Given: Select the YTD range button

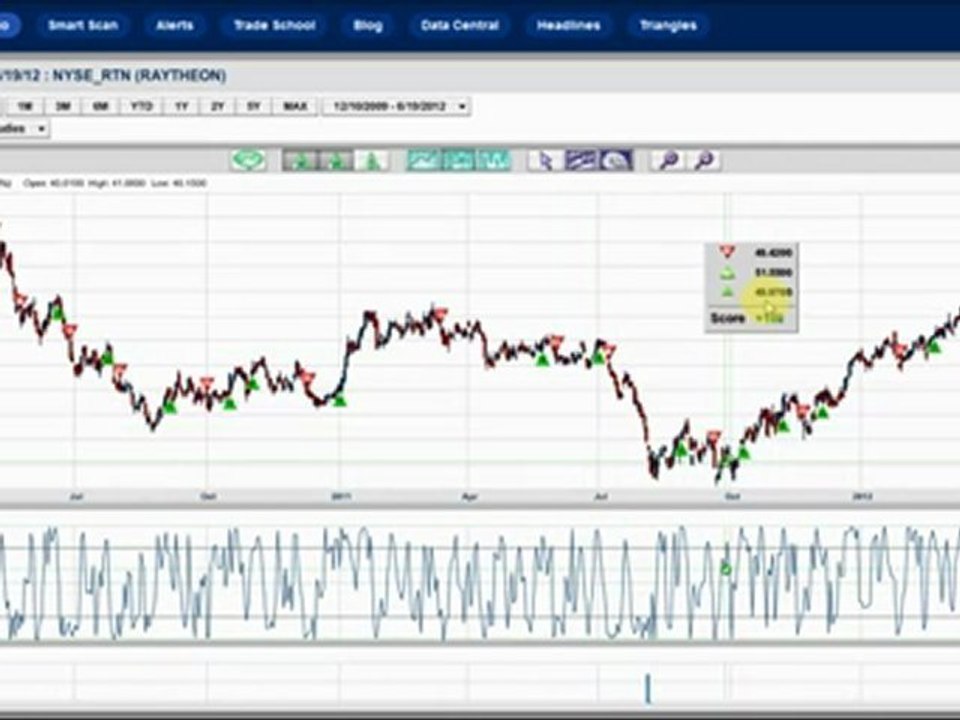Looking at the screenshot, I should pos(141,107).
